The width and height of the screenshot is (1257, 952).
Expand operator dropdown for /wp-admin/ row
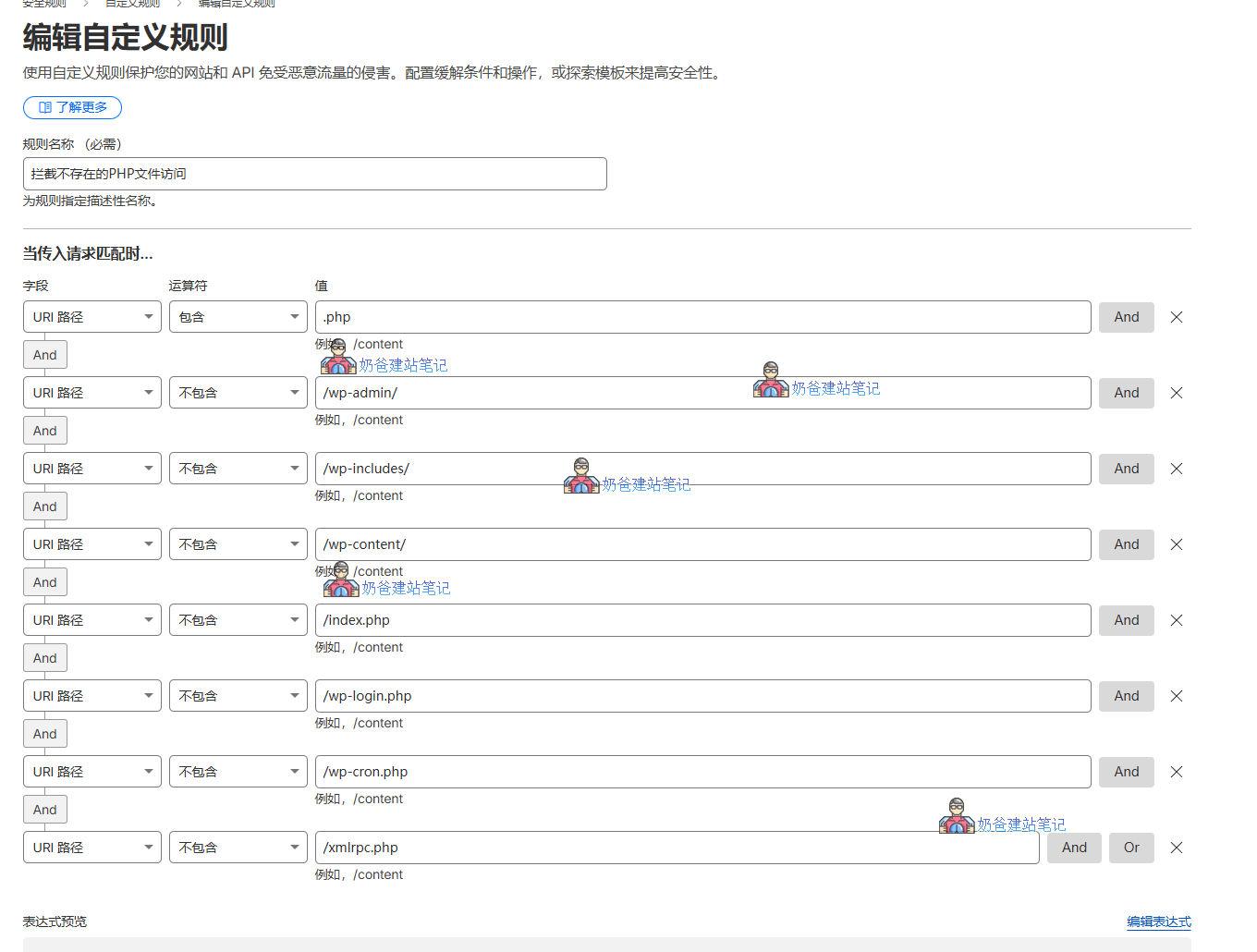238,393
